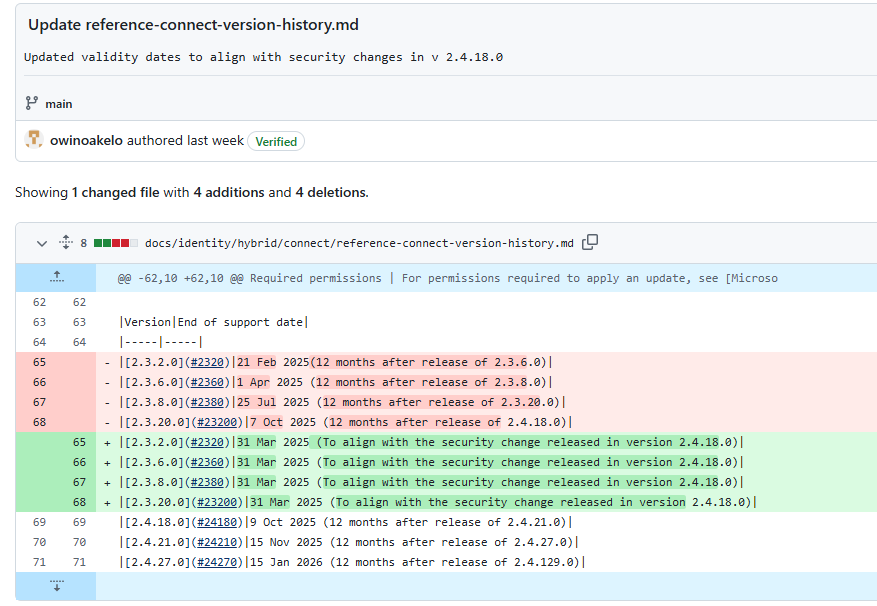
Task: Click the git branch icon beside main
Action: click(31, 104)
